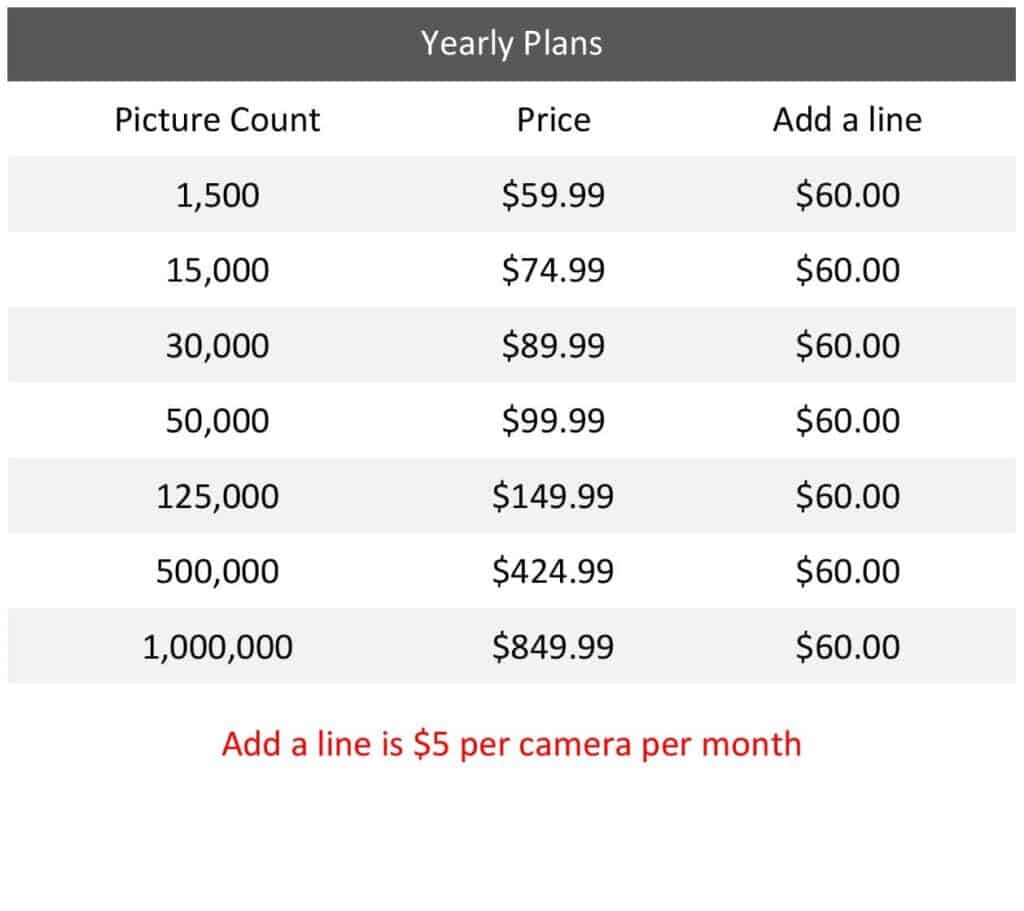
Task: Select the Picture Count column header
Action: (x=217, y=120)
